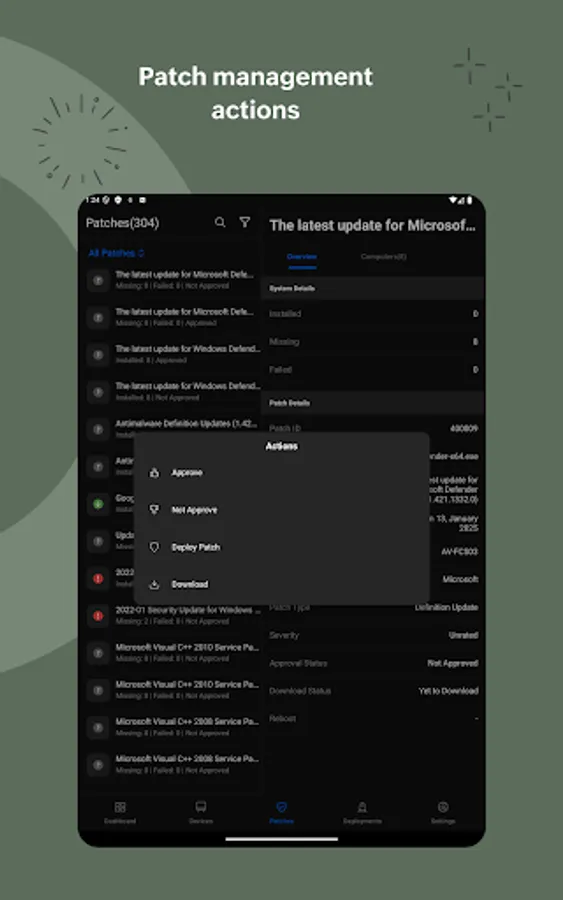Select Microsoft Defender update marked Approved
This screenshot has height=900, width=563.
(170, 317)
